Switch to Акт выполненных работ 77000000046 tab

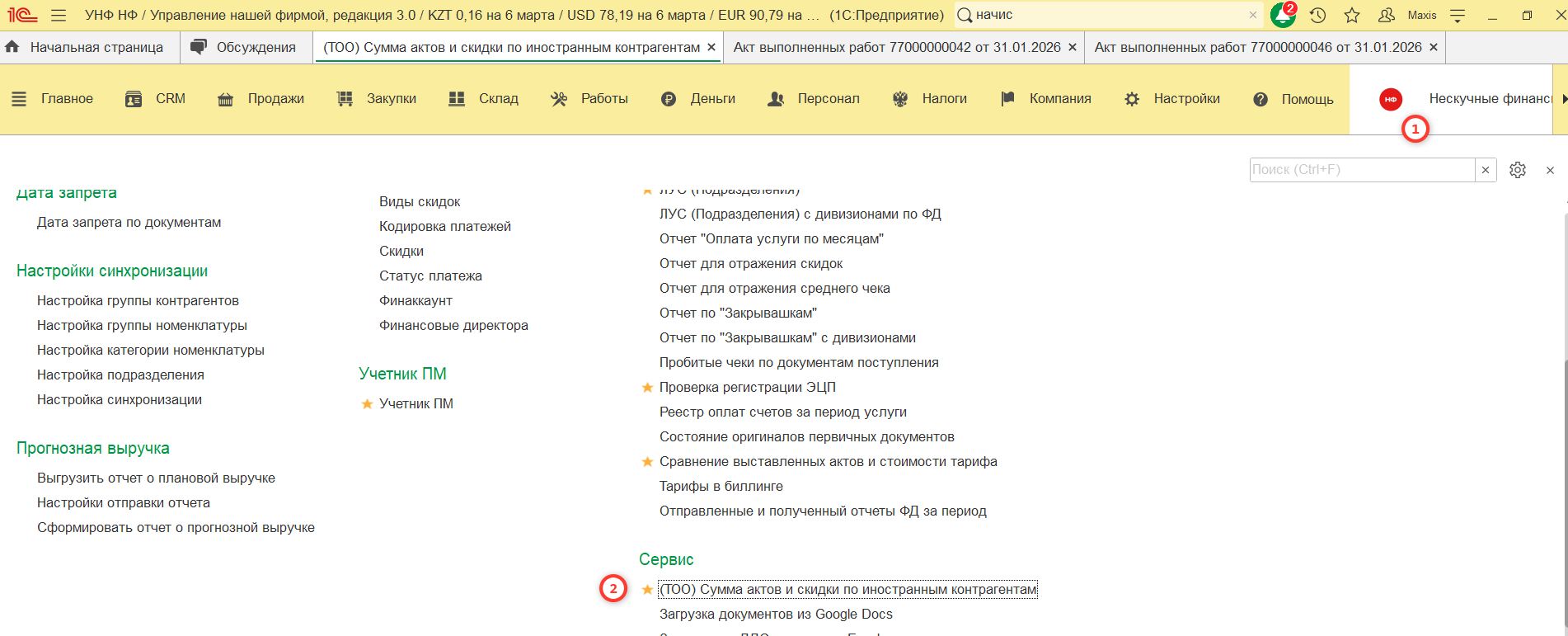(x=1257, y=48)
